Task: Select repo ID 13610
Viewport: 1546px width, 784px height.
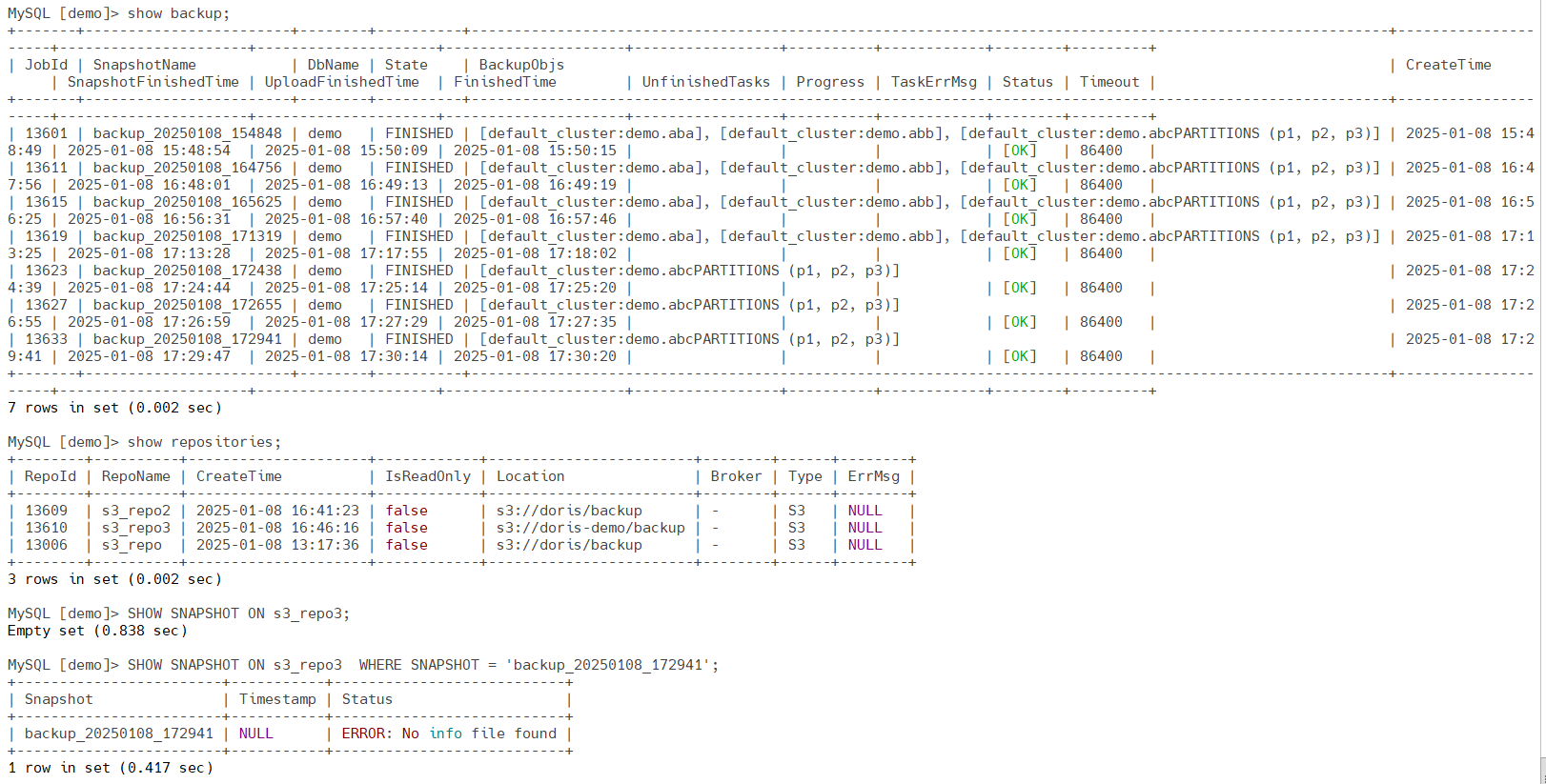Action: tap(46, 528)
